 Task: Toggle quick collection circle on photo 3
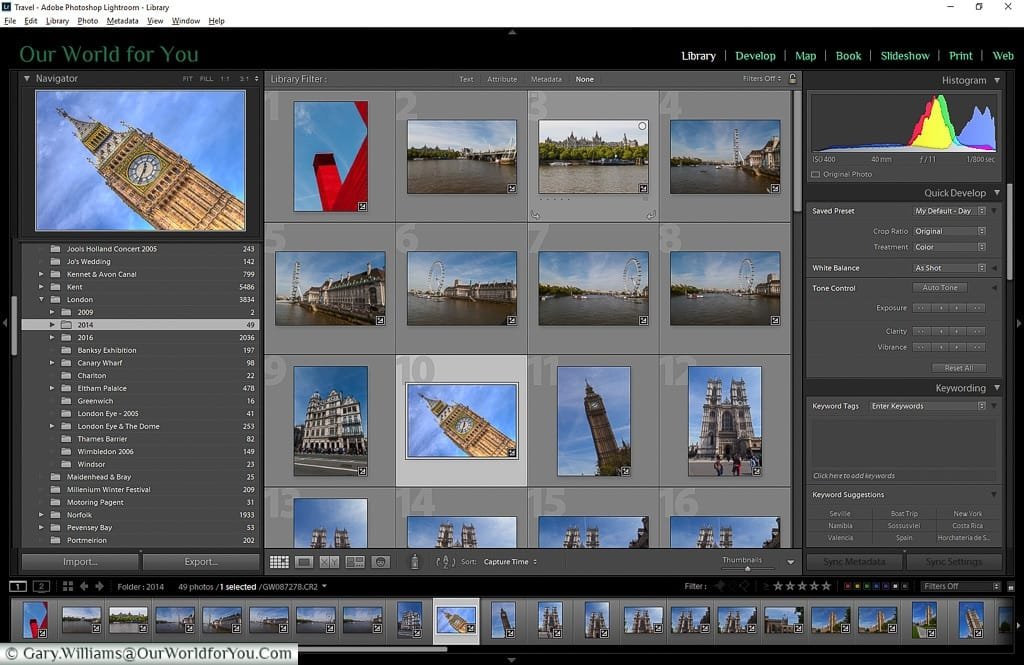pyautogui.click(x=643, y=126)
